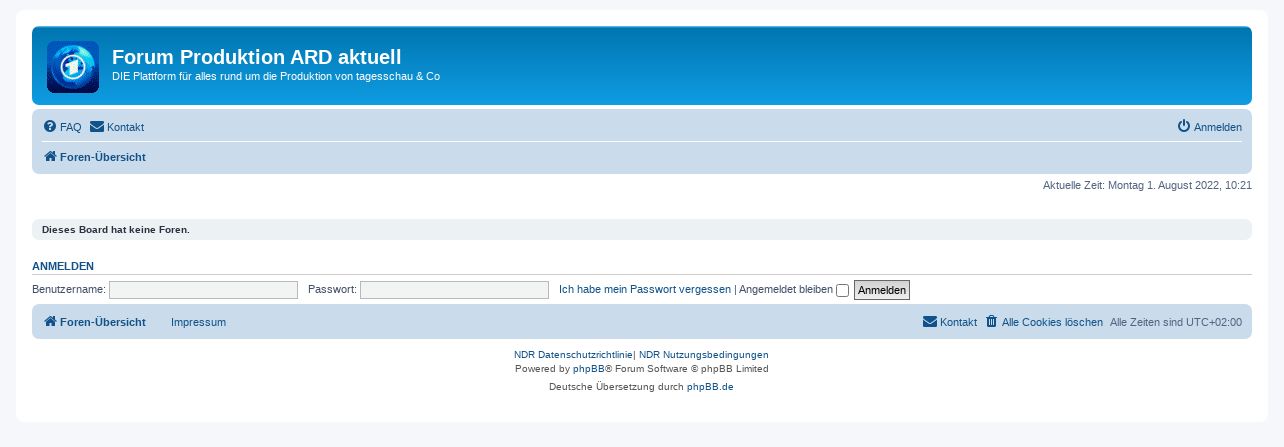
Task: Click the 'Alle Zeiten sind UTC+02:00' text
Action: pyautogui.click(x=1176, y=322)
